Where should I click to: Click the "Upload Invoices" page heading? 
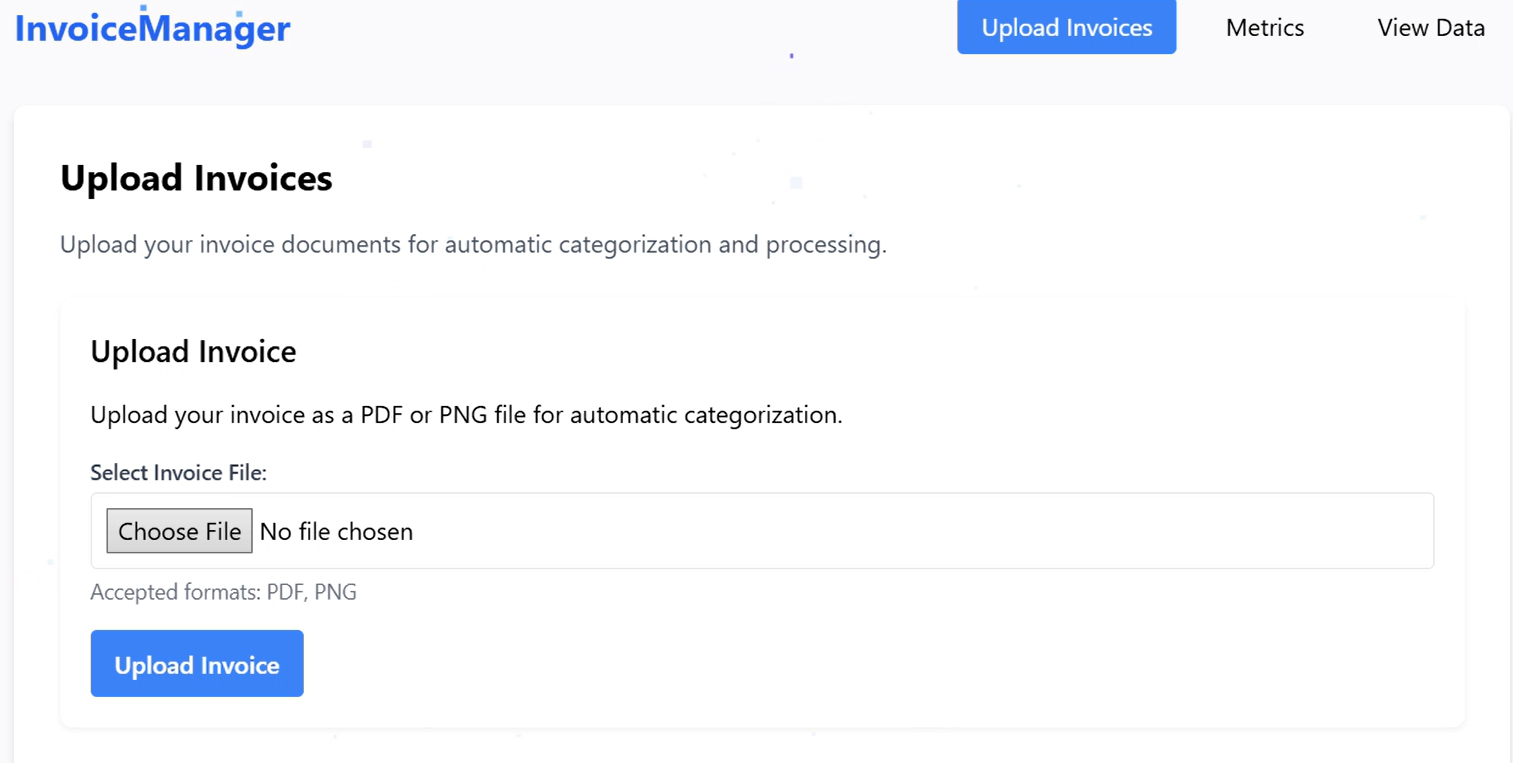(196, 179)
